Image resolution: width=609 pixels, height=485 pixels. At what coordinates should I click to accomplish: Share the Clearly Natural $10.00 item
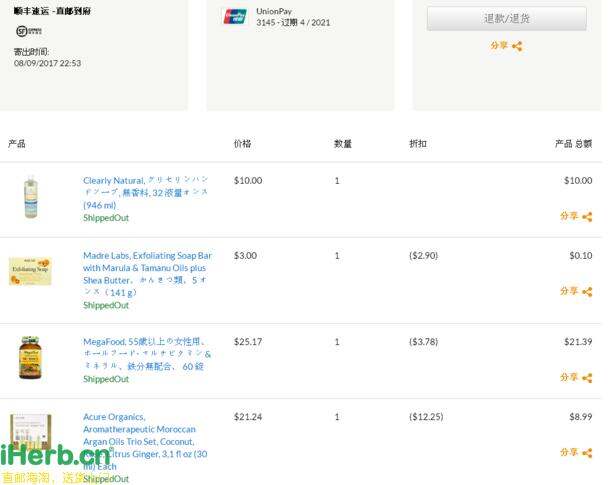click(576, 216)
